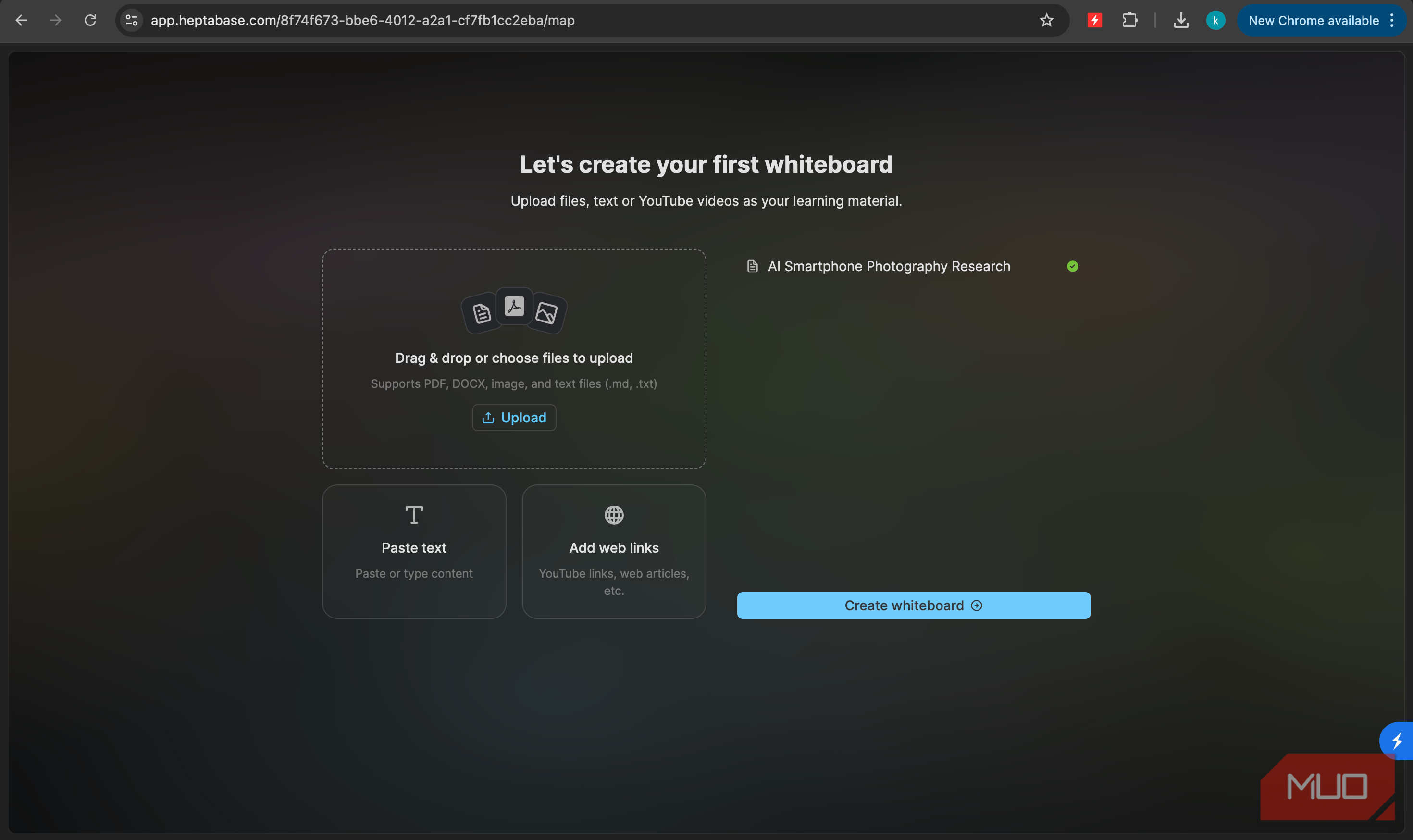Click 'Drag & drop or choose files to upload'
This screenshot has height=840, width=1413.
tap(514, 358)
